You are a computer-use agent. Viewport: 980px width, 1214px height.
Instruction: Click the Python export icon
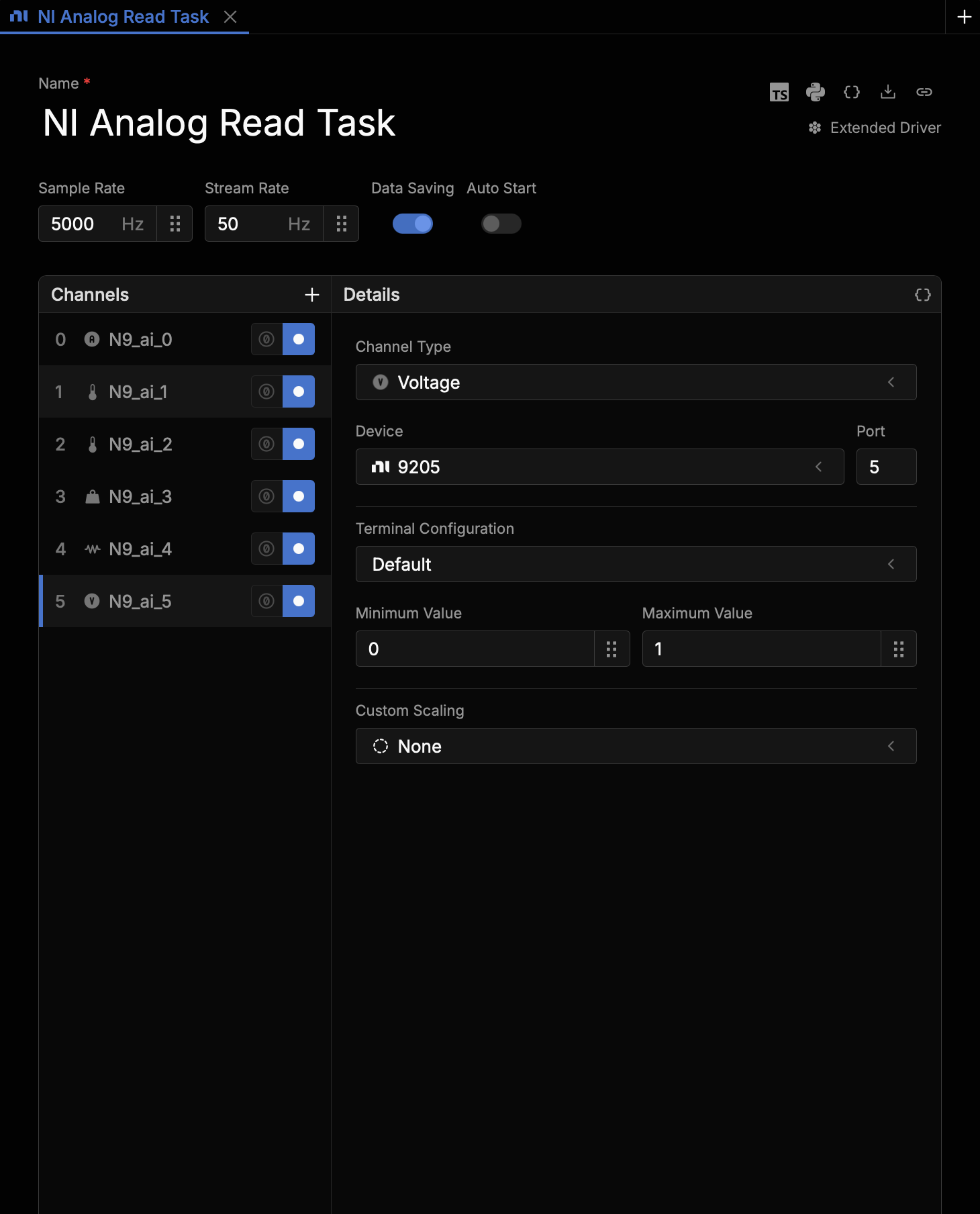pos(816,92)
